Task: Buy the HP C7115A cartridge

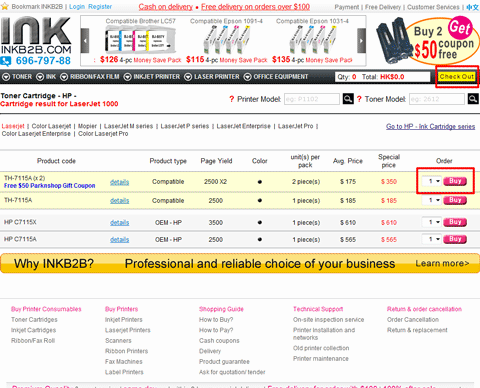Action: [455, 239]
